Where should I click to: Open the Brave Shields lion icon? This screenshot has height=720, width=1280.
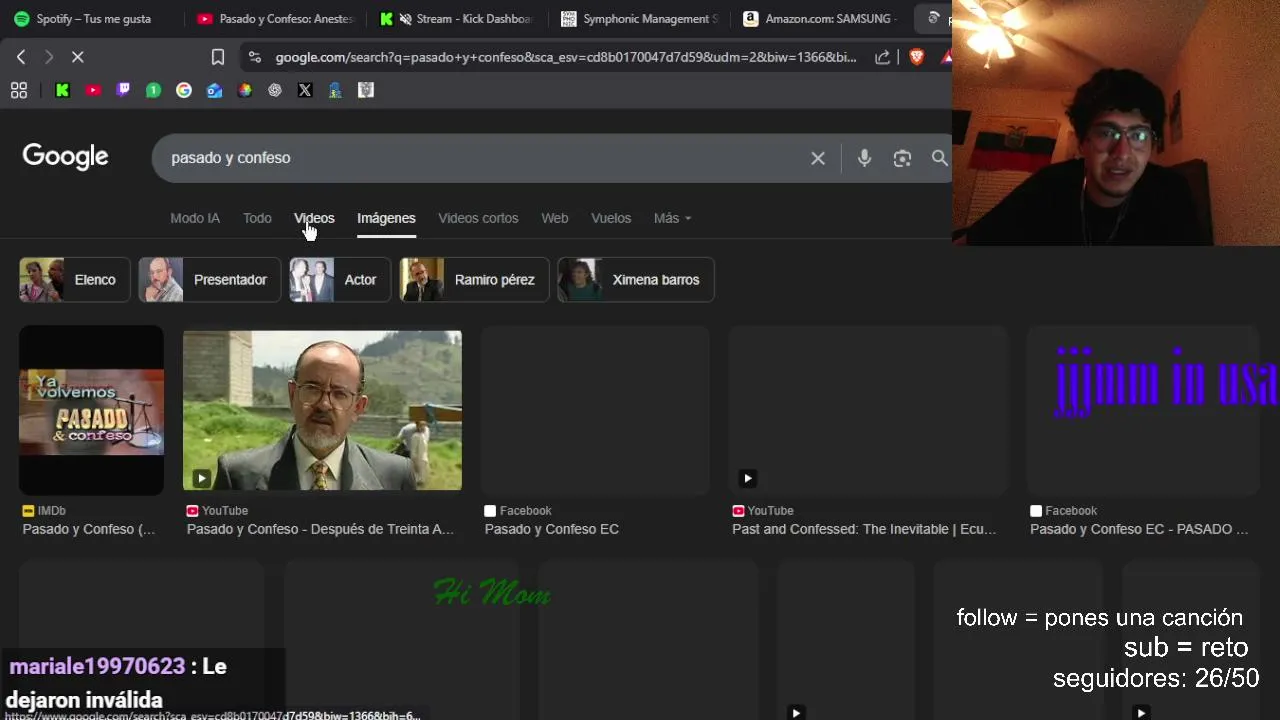tap(916, 57)
